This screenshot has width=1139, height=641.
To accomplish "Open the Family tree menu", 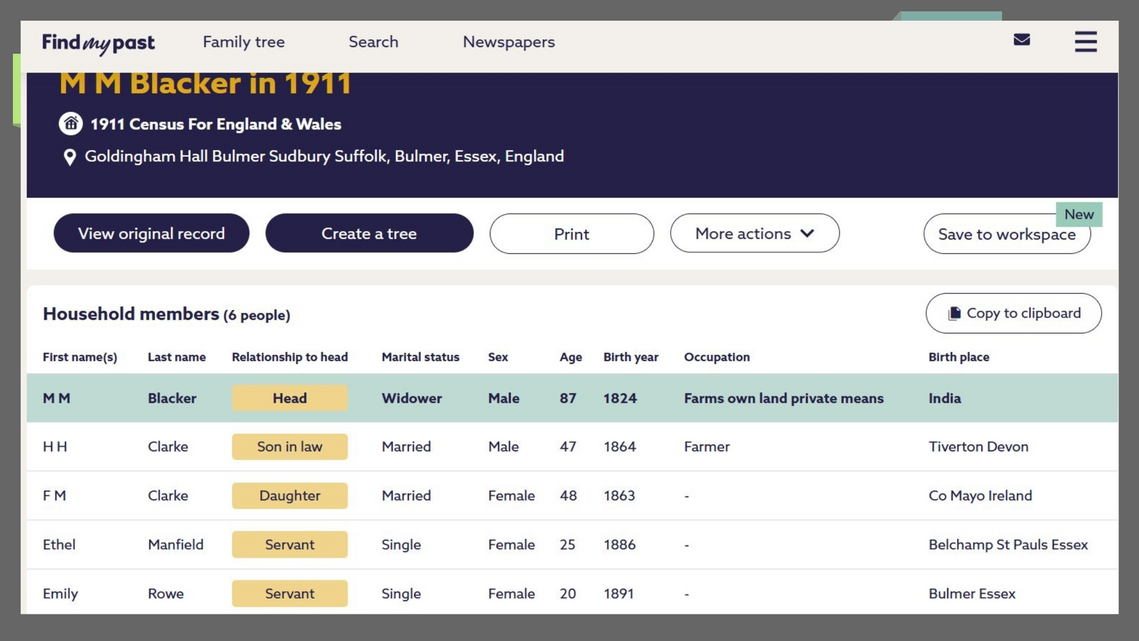I will click(x=243, y=42).
